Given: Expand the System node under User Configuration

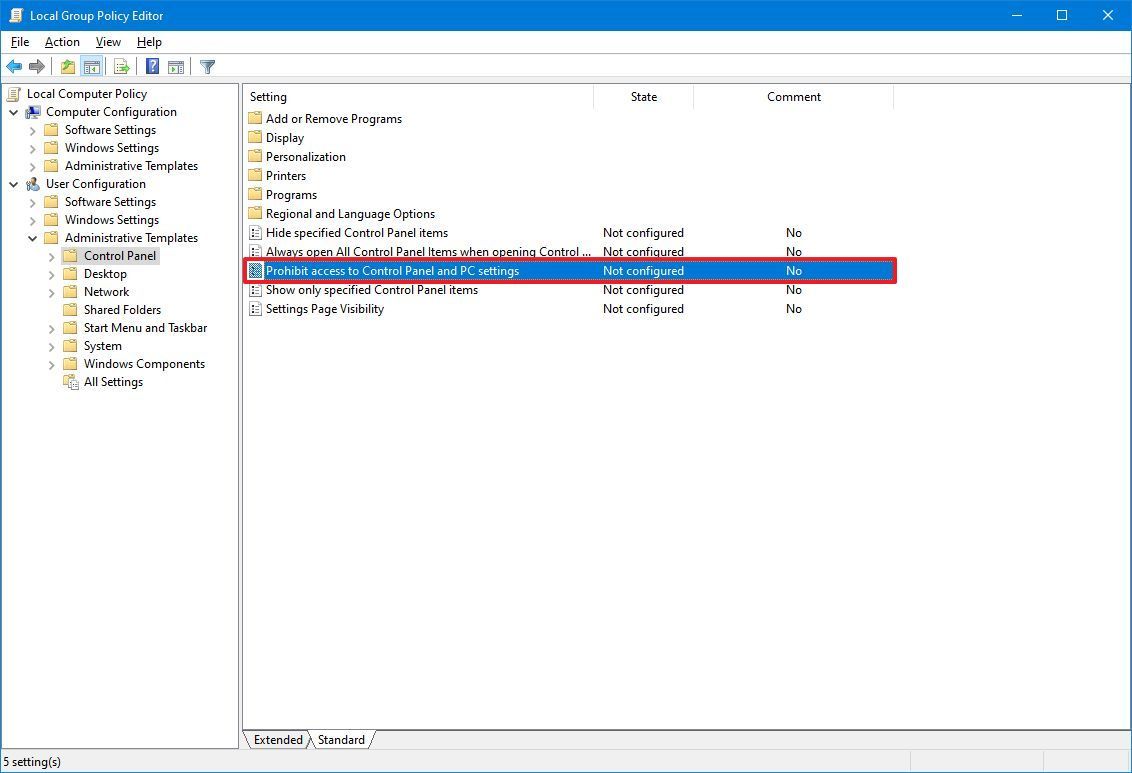Looking at the screenshot, I should 50,345.
